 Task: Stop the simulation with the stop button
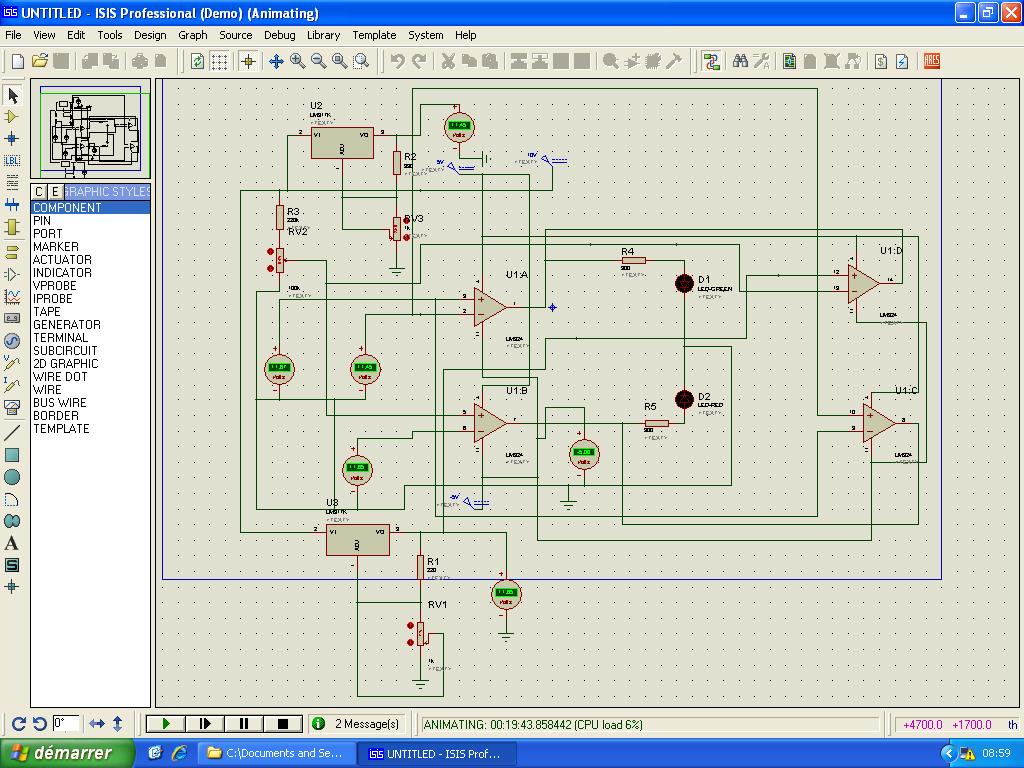point(282,724)
